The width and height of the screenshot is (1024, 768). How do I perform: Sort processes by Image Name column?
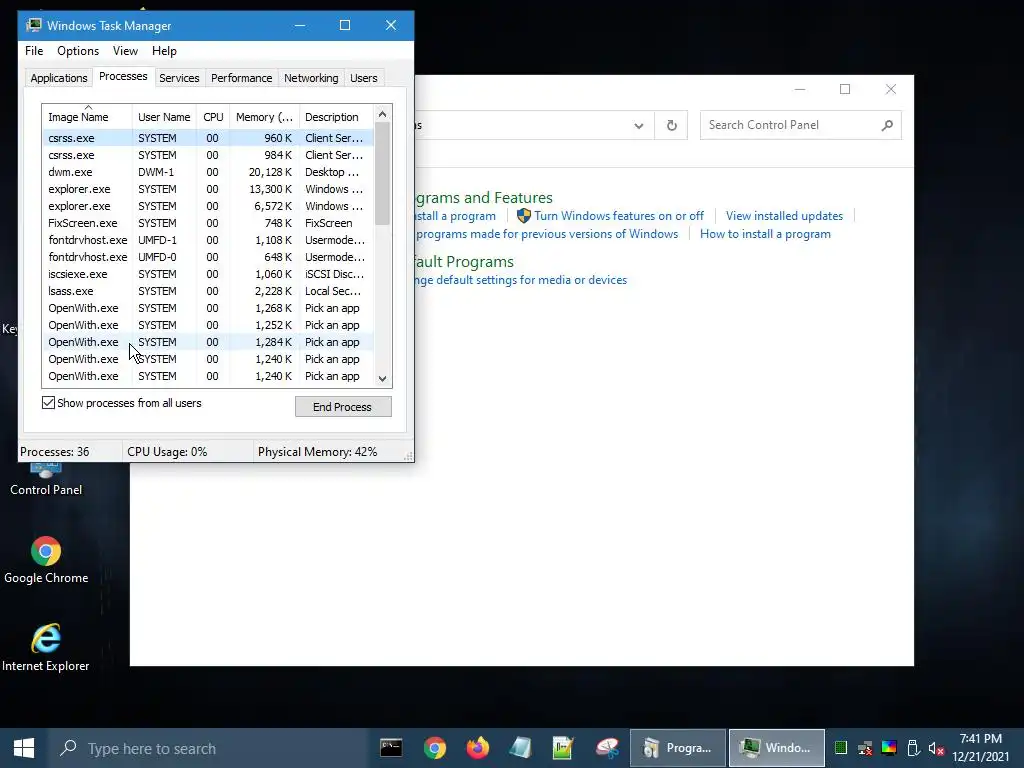point(88,117)
